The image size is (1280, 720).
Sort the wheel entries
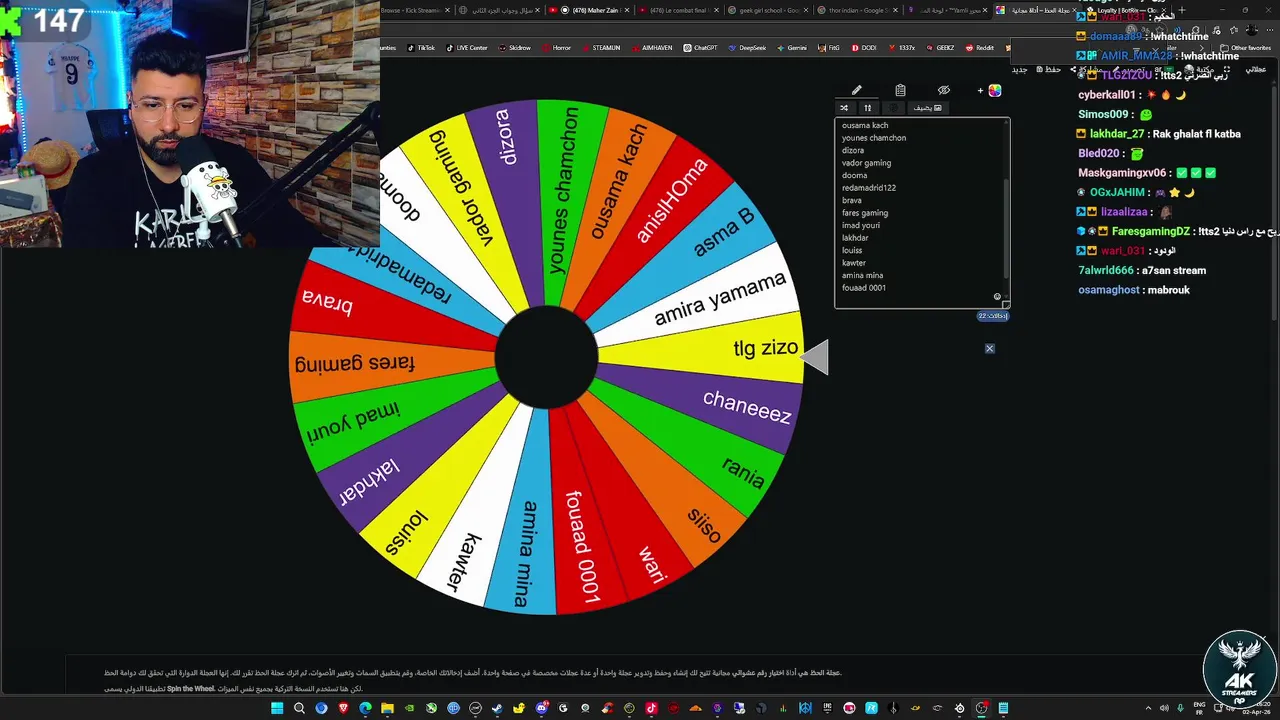click(868, 108)
